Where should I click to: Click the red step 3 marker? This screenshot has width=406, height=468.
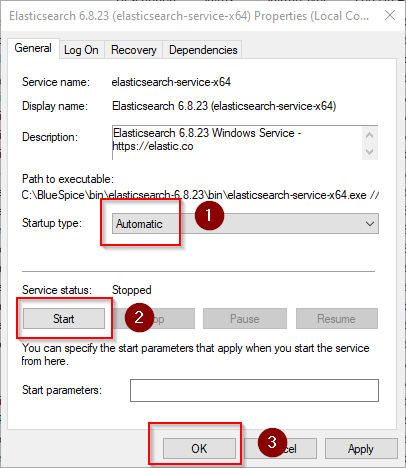point(272,442)
